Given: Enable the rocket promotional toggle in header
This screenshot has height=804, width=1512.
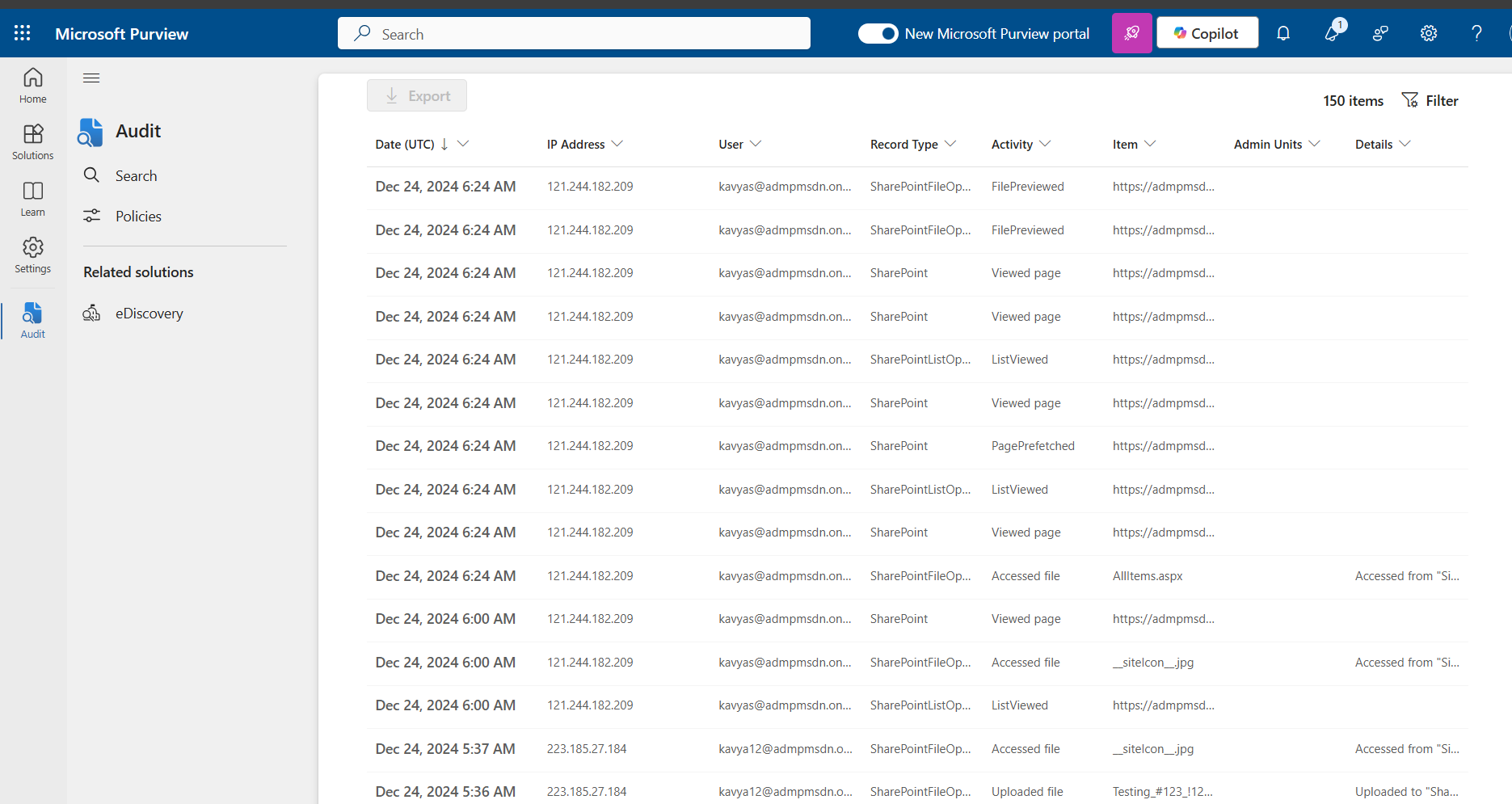Looking at the screenshot, I should tap(1131, 32).
